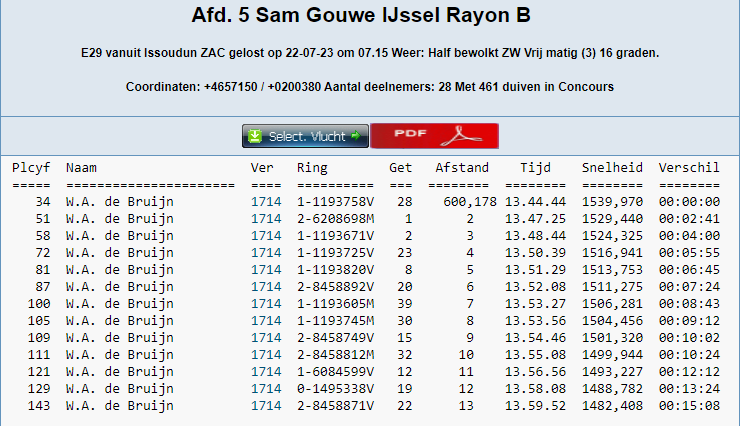740x426 pixels.
Task: Click the green arrow after Select. Vlucht
Action: coord(355,136)
